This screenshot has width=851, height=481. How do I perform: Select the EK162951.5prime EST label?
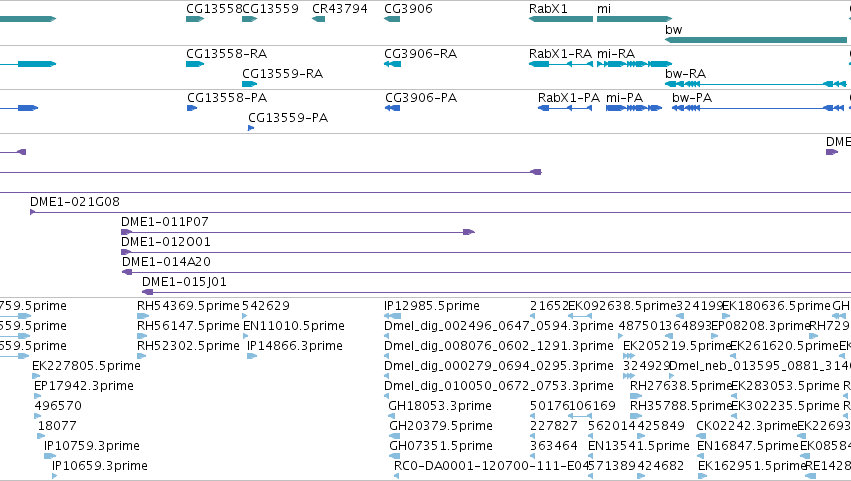point(752,467)
